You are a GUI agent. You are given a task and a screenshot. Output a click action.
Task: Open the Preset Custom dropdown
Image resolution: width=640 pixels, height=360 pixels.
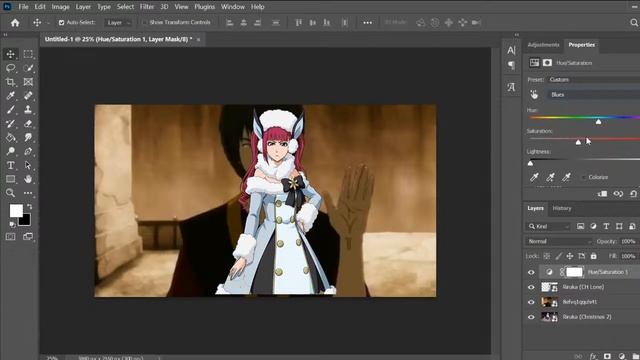(593, 80)
